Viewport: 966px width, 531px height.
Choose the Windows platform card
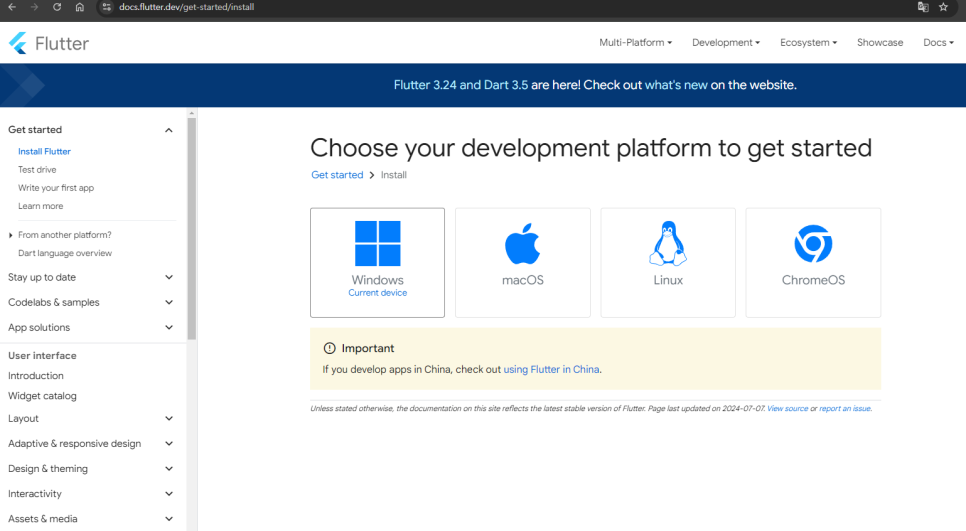point(378,262)
